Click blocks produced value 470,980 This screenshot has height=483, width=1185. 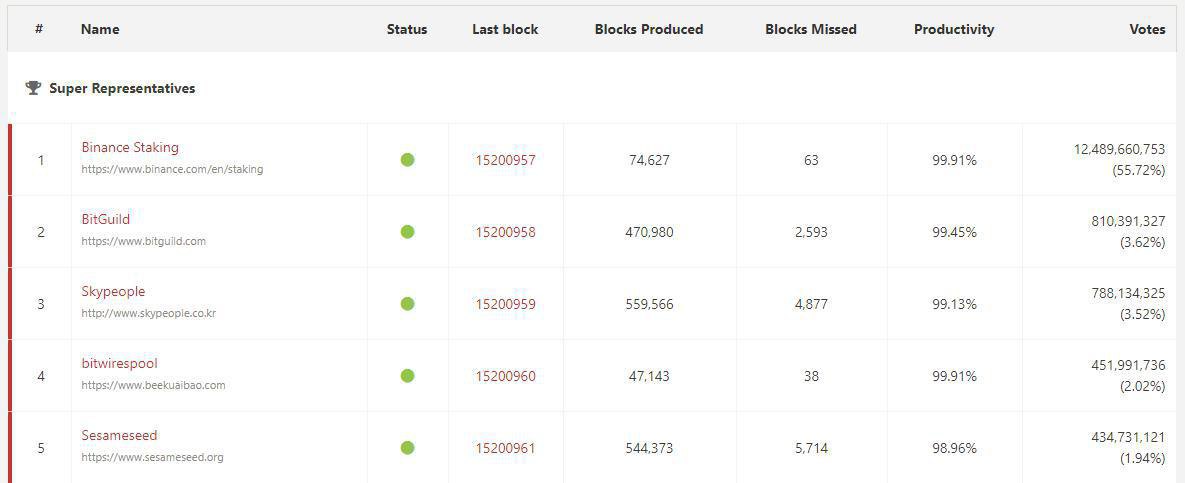click(x=649, y=232)
